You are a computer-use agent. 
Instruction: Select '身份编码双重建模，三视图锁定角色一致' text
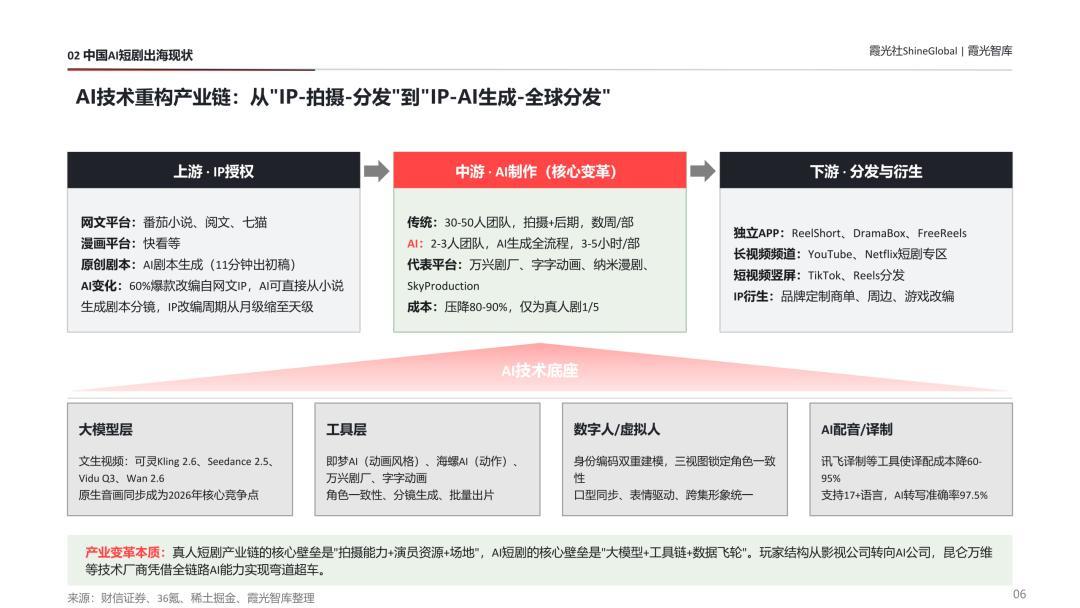(674, 461)
